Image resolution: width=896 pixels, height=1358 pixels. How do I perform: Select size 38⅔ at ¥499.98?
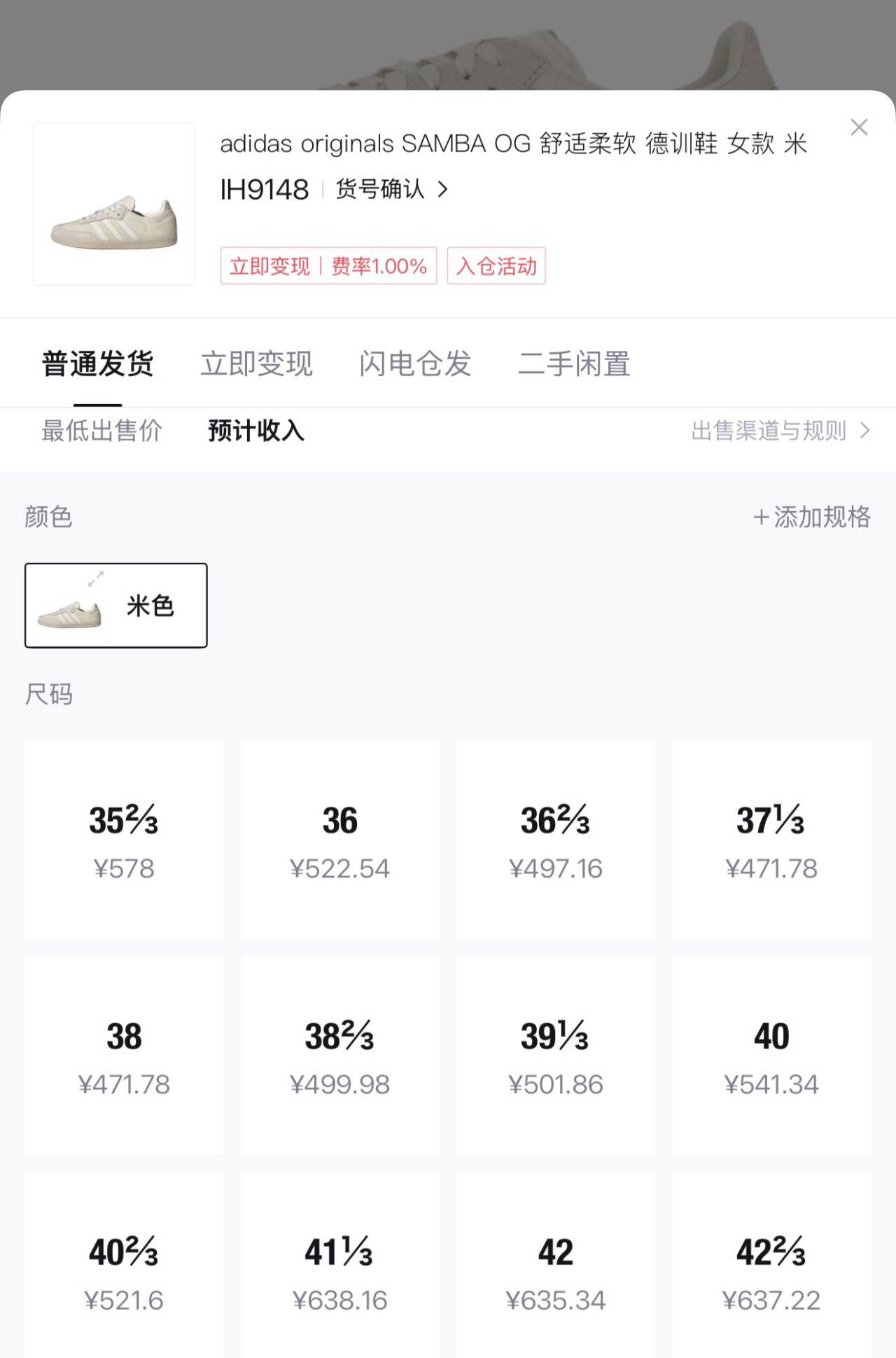pos(340,1055)
